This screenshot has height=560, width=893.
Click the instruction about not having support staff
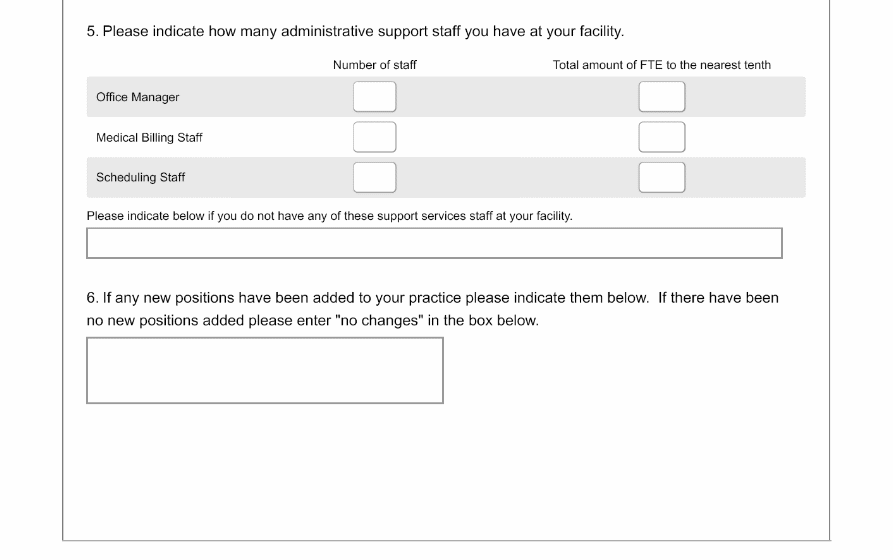329,215
